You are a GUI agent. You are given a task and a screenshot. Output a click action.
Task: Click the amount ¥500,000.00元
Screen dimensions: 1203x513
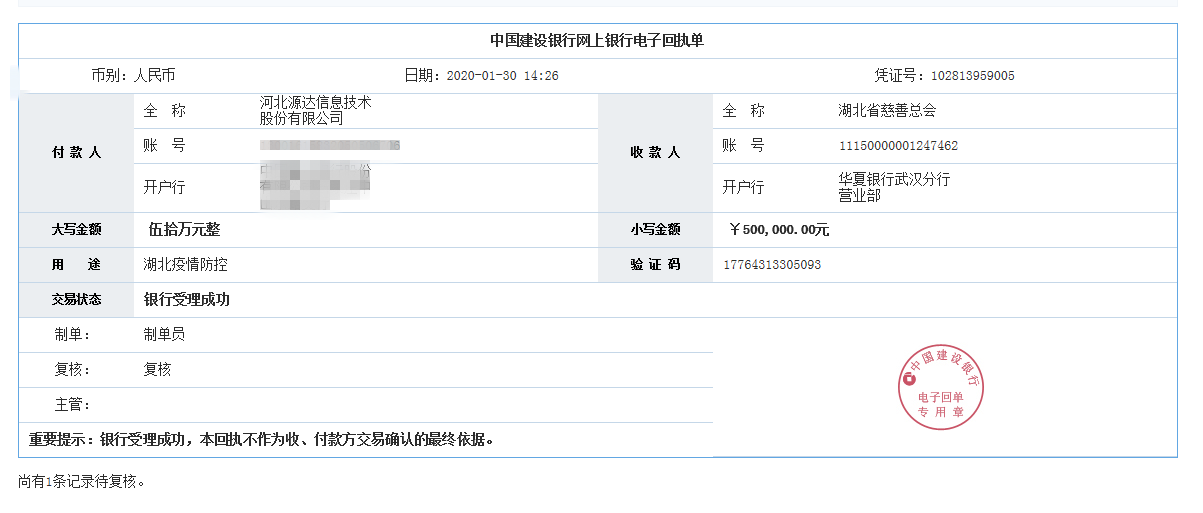click(x=778, y=230)
